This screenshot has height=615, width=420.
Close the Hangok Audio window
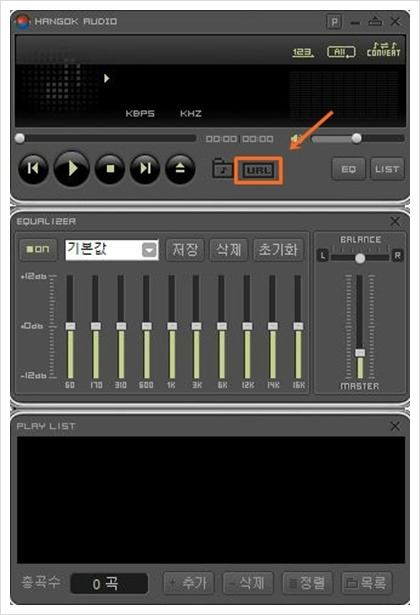click(x=395, y=21)
